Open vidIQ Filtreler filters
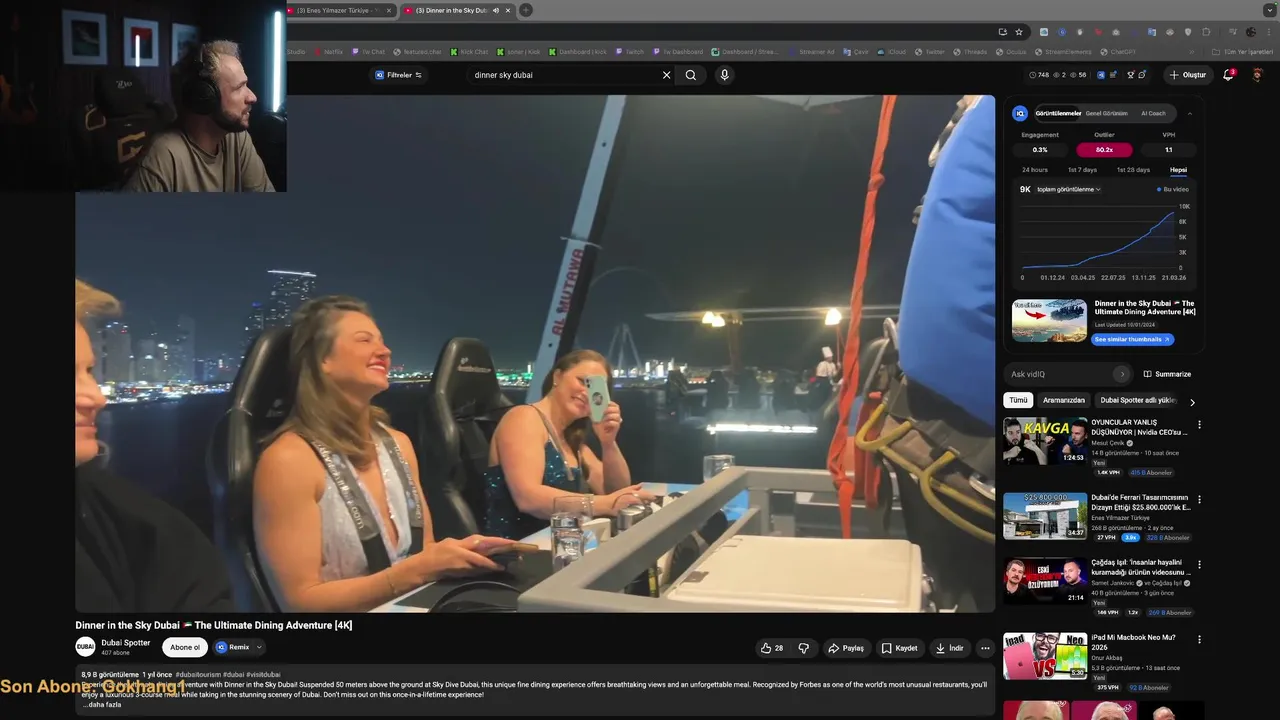The width and height of the screenshot is (1280, 720). (x=398, y=75)
